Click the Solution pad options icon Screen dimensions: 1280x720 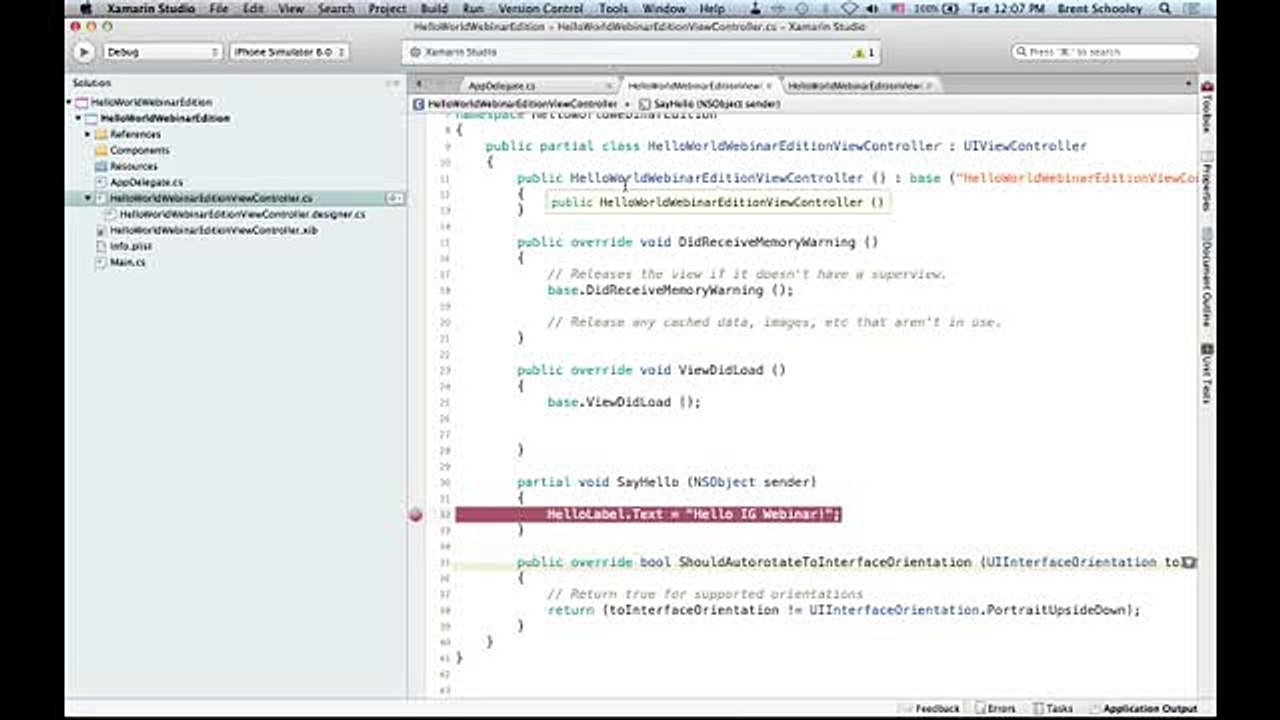(399, 83)
